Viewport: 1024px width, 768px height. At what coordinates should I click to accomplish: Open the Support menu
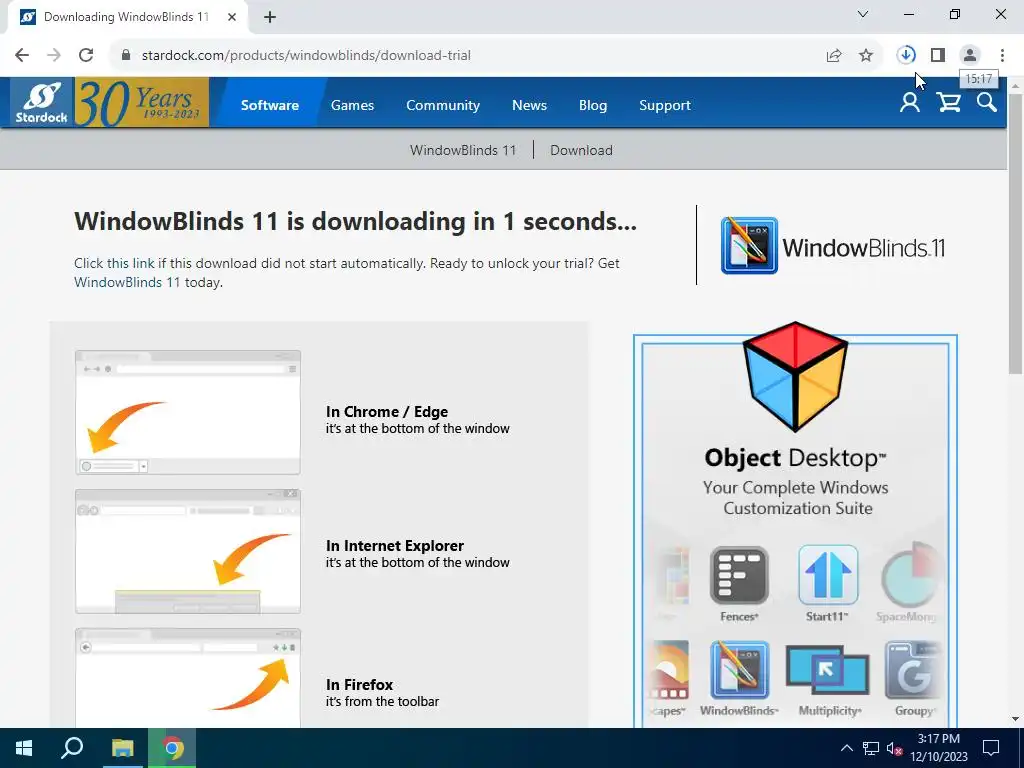click(x=665, y=105)
